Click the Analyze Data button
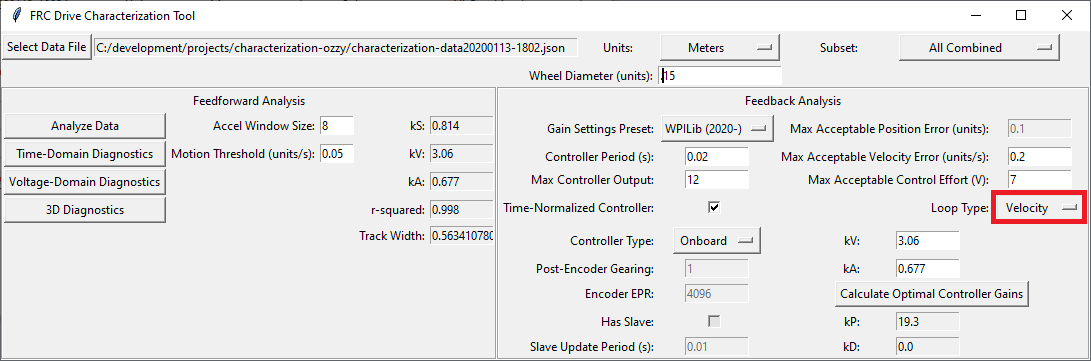Viewport: 1091px width, 361px height. (x=85, y=126)
